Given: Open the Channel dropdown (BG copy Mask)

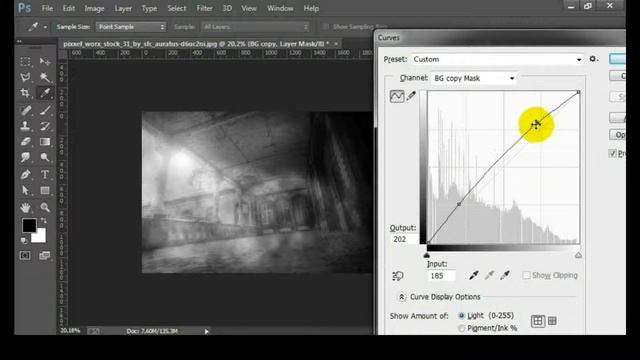Looking at the screenshot, I should coord(473,78).
